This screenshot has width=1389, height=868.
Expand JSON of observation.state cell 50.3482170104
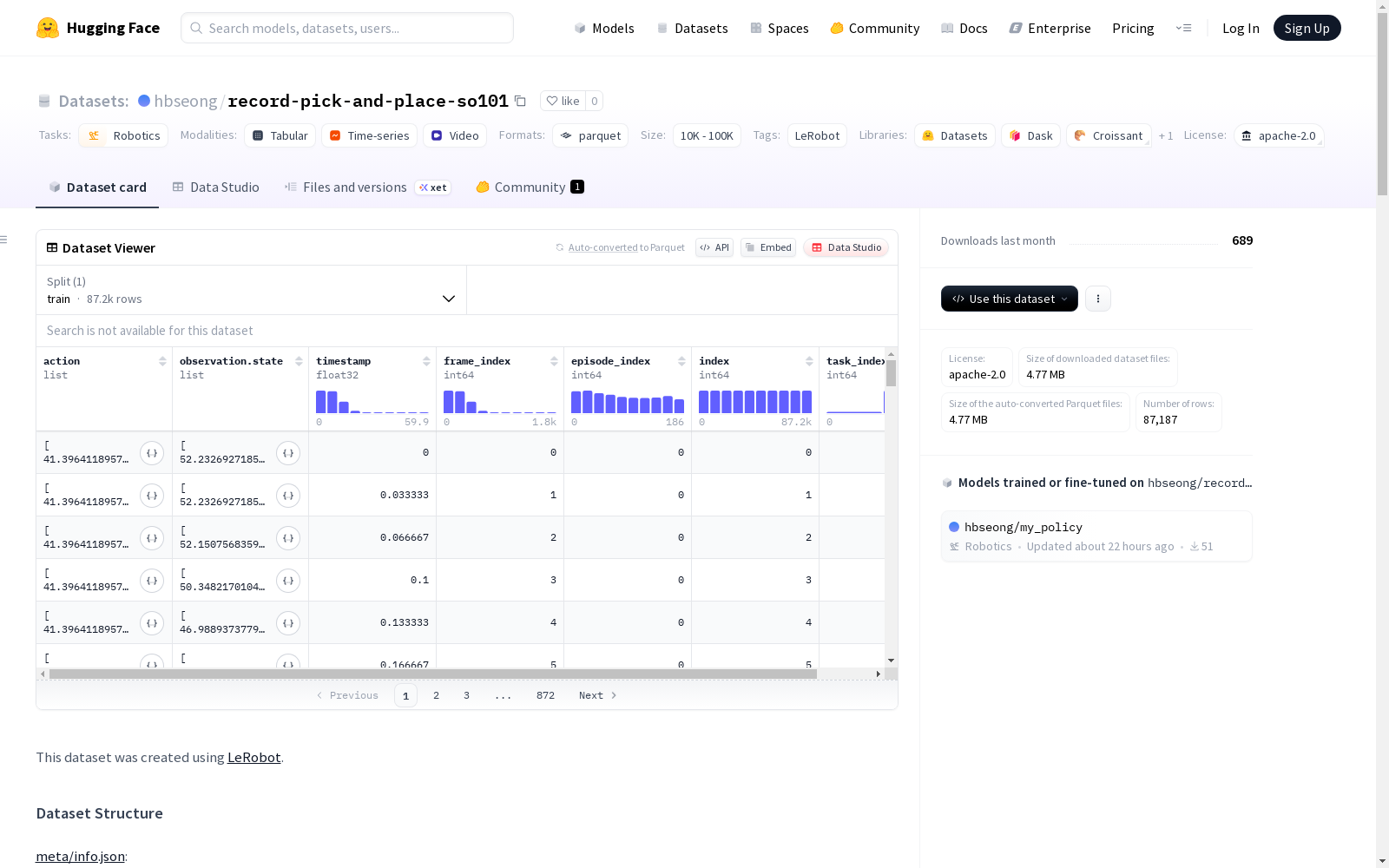288,581
